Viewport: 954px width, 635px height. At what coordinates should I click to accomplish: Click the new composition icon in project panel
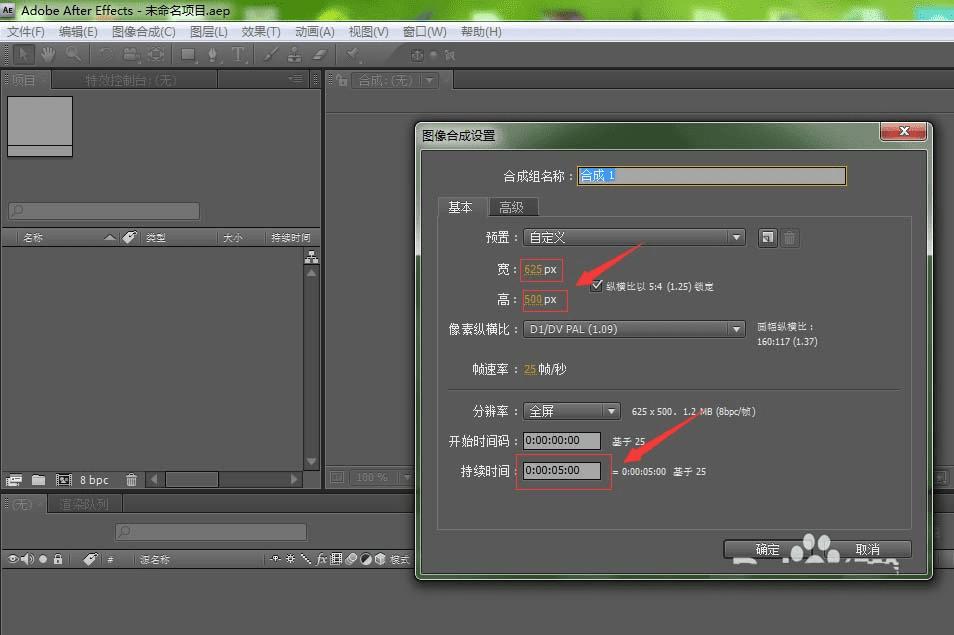63,480
